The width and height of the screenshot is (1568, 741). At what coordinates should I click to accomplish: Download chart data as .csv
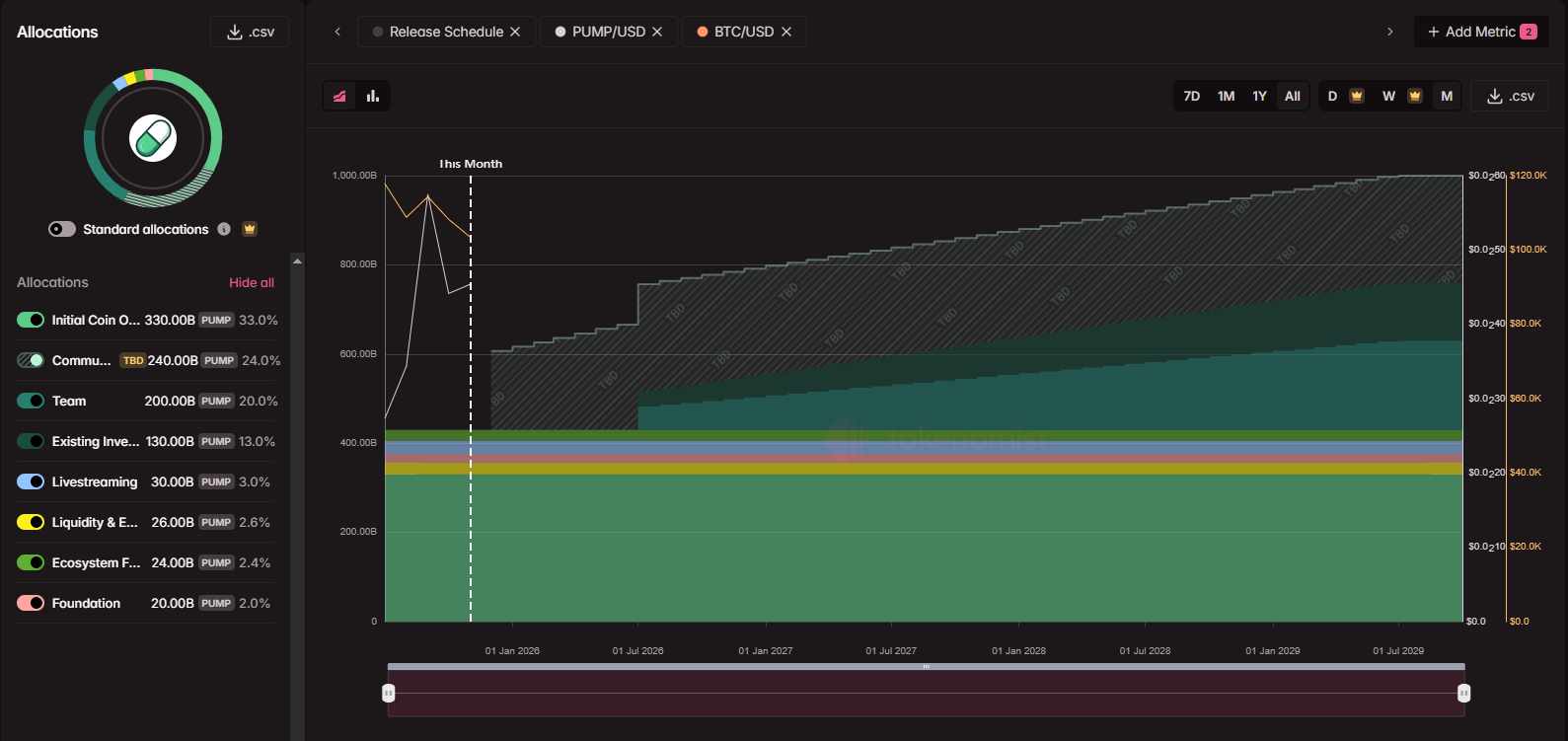pyautogui.click(x=1510, y=96)
